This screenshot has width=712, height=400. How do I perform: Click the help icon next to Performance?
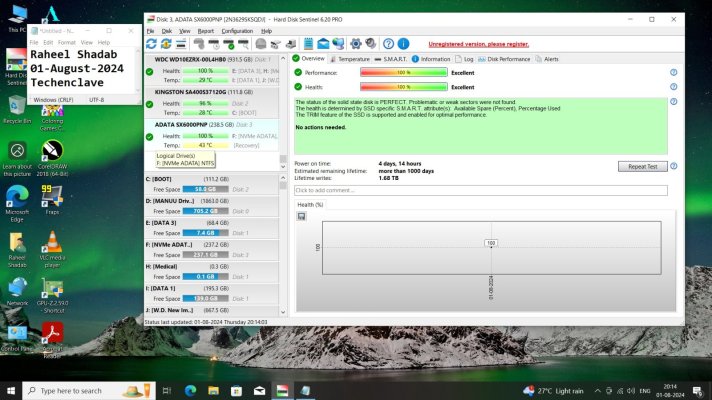click(673, 72)
